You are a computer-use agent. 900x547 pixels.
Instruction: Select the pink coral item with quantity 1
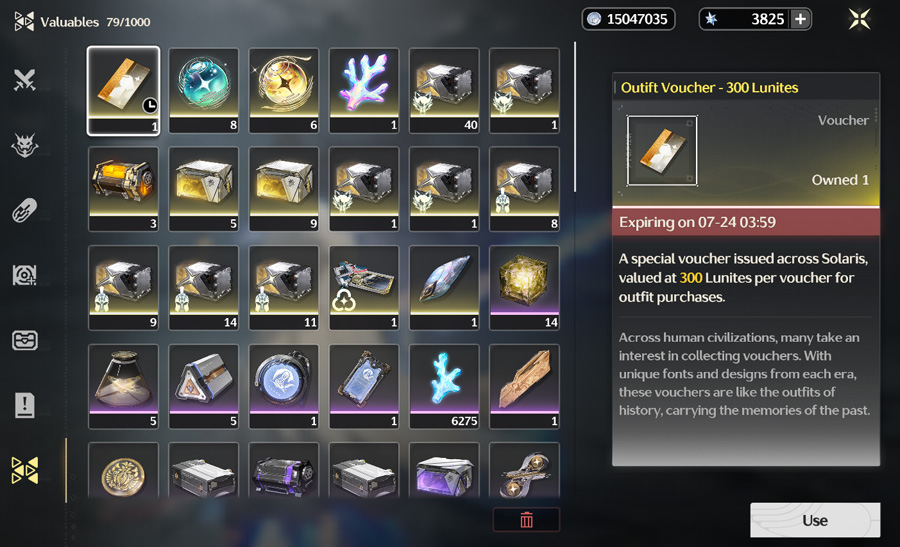coord(364,91)
